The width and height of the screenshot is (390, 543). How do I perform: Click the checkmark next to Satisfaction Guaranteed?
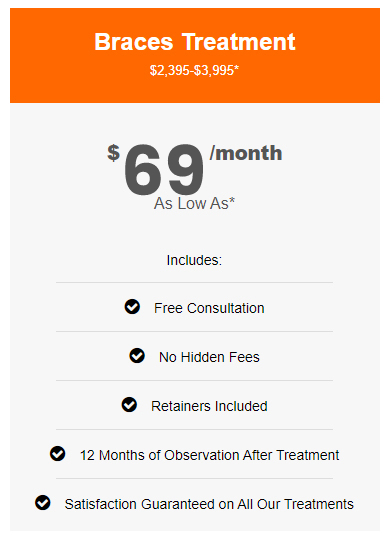[x=43, y=502]
